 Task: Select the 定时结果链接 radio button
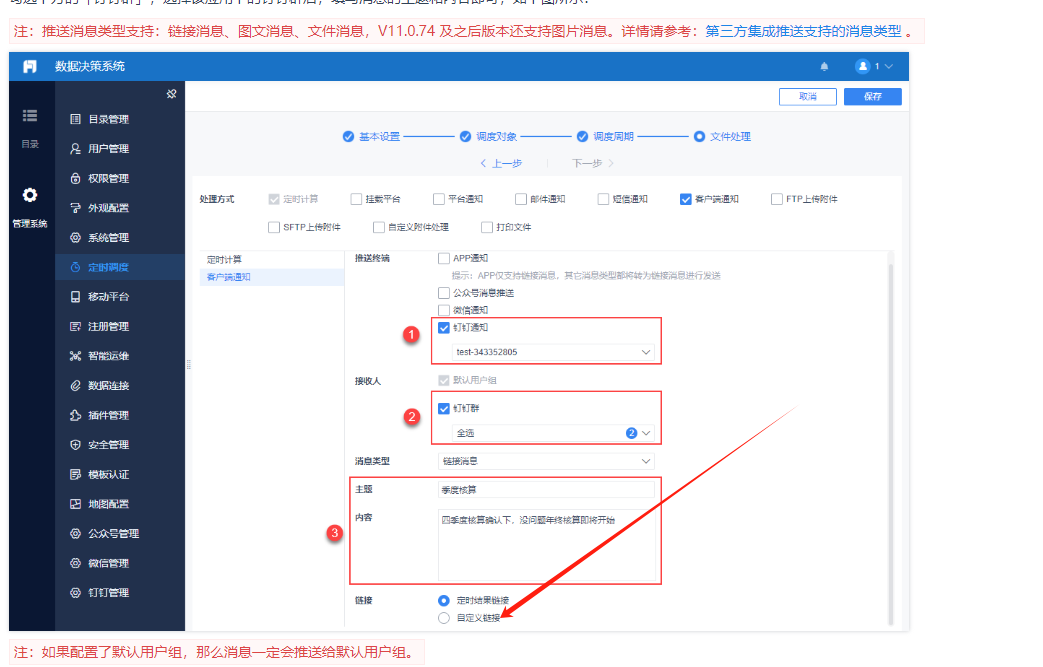click(444, 600)
